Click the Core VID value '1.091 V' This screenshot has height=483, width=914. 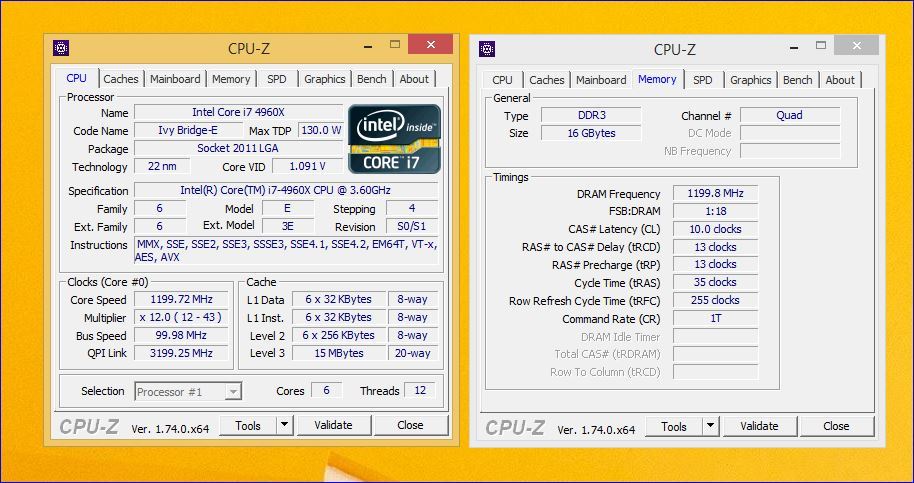(x=307, y=167)
